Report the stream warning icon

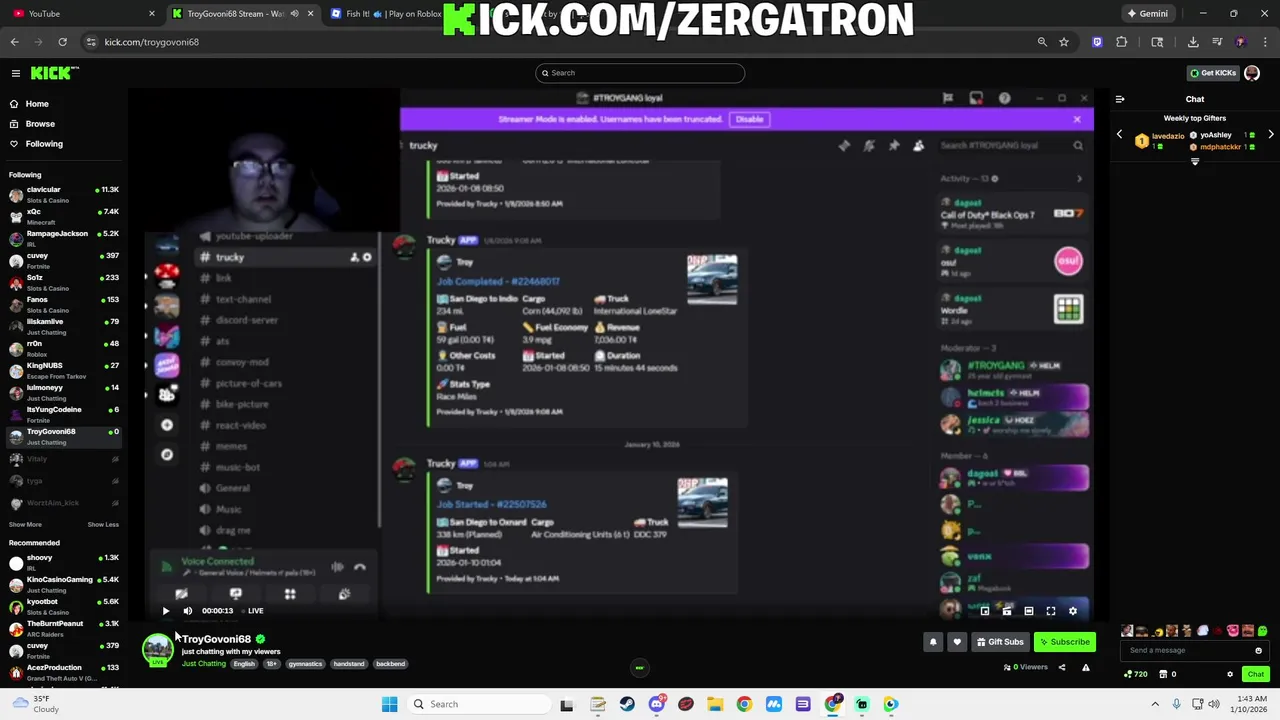[1084, 667]
